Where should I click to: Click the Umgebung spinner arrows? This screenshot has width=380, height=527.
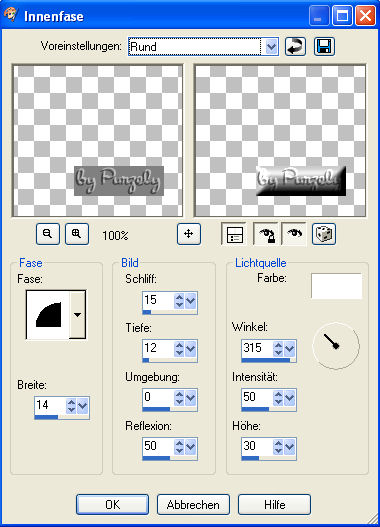click(x=179, y=398)
